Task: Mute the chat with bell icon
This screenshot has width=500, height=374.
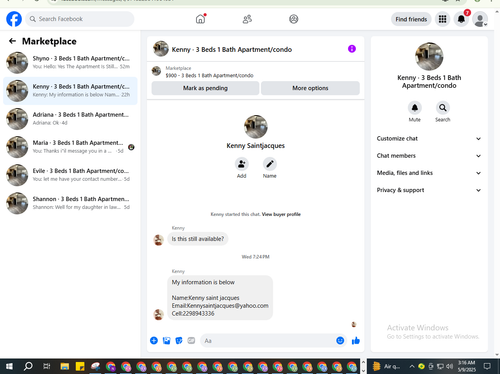Action: coord(415,108)
